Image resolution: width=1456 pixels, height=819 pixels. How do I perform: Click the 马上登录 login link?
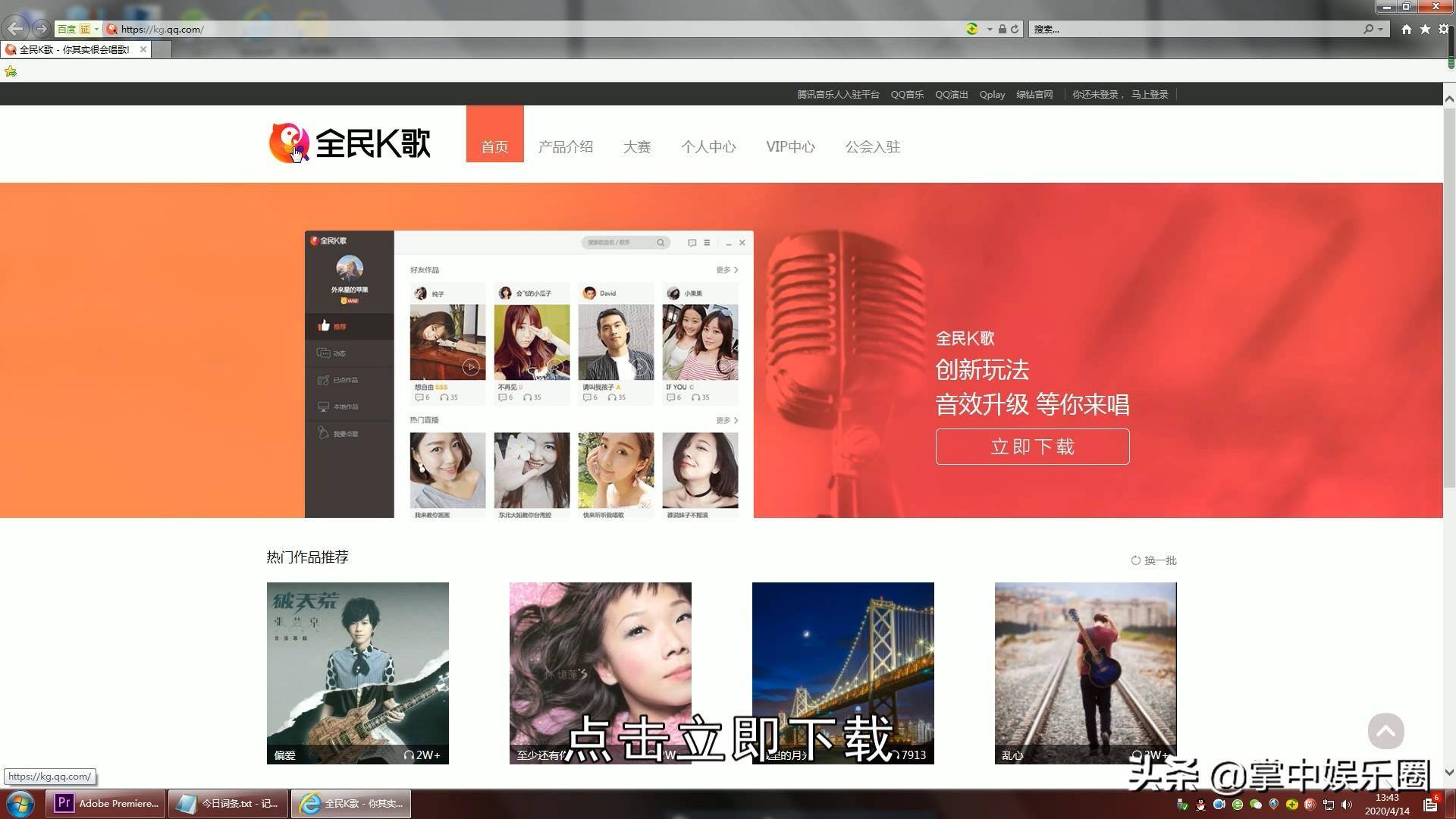point(1150,95)
